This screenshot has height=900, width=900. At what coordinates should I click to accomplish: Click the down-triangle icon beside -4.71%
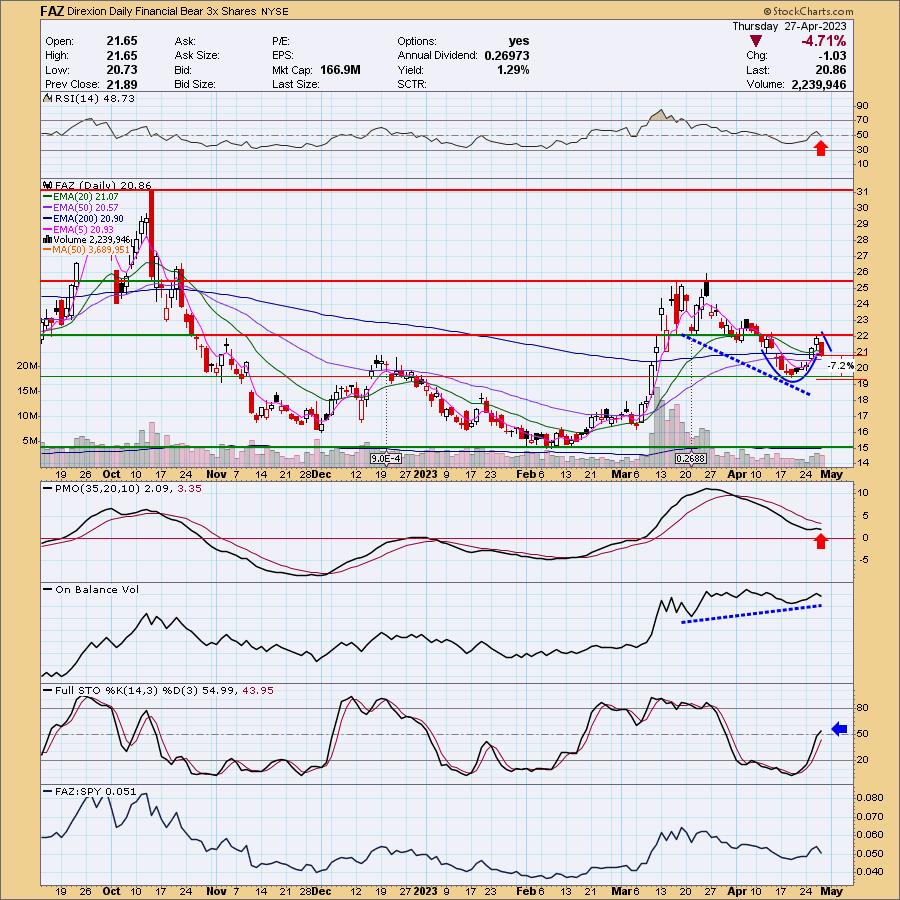[756, 41]
